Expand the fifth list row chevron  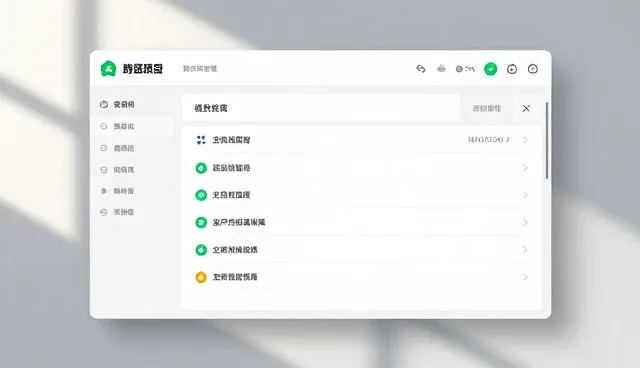tap(525, 250)
